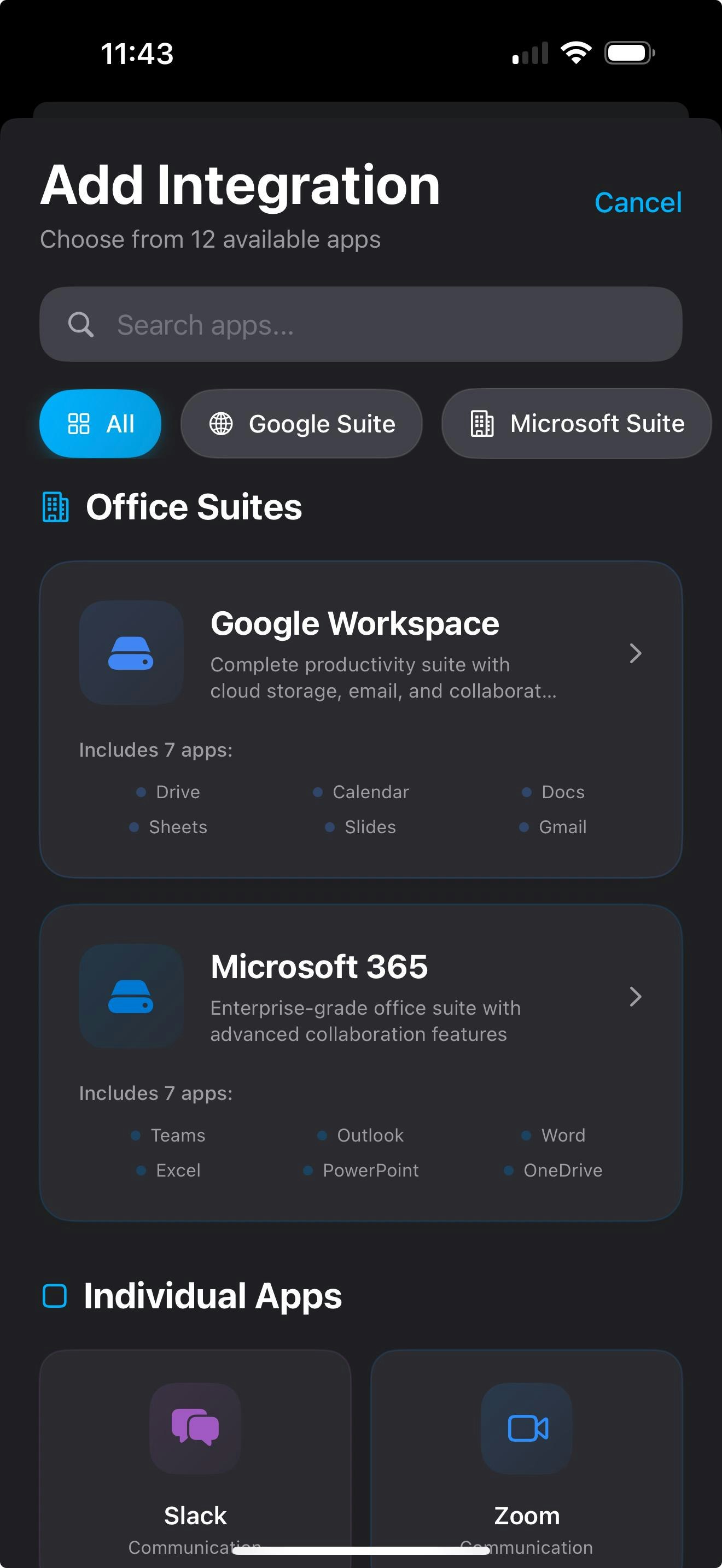
Task: Tap the Google Workspace description text
Action: pos(383,677)
